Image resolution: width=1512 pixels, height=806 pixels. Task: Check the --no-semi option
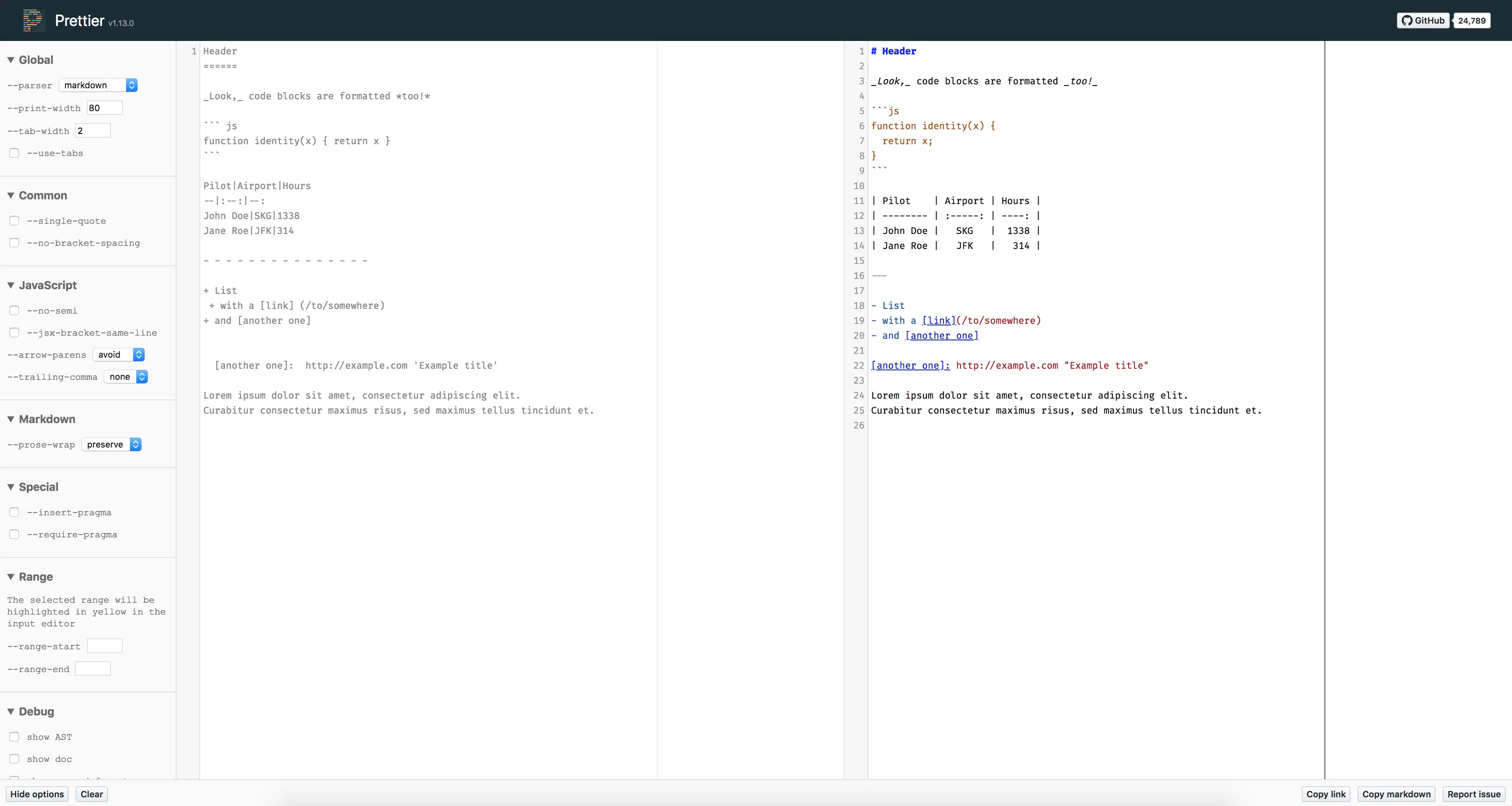[14, 310]
